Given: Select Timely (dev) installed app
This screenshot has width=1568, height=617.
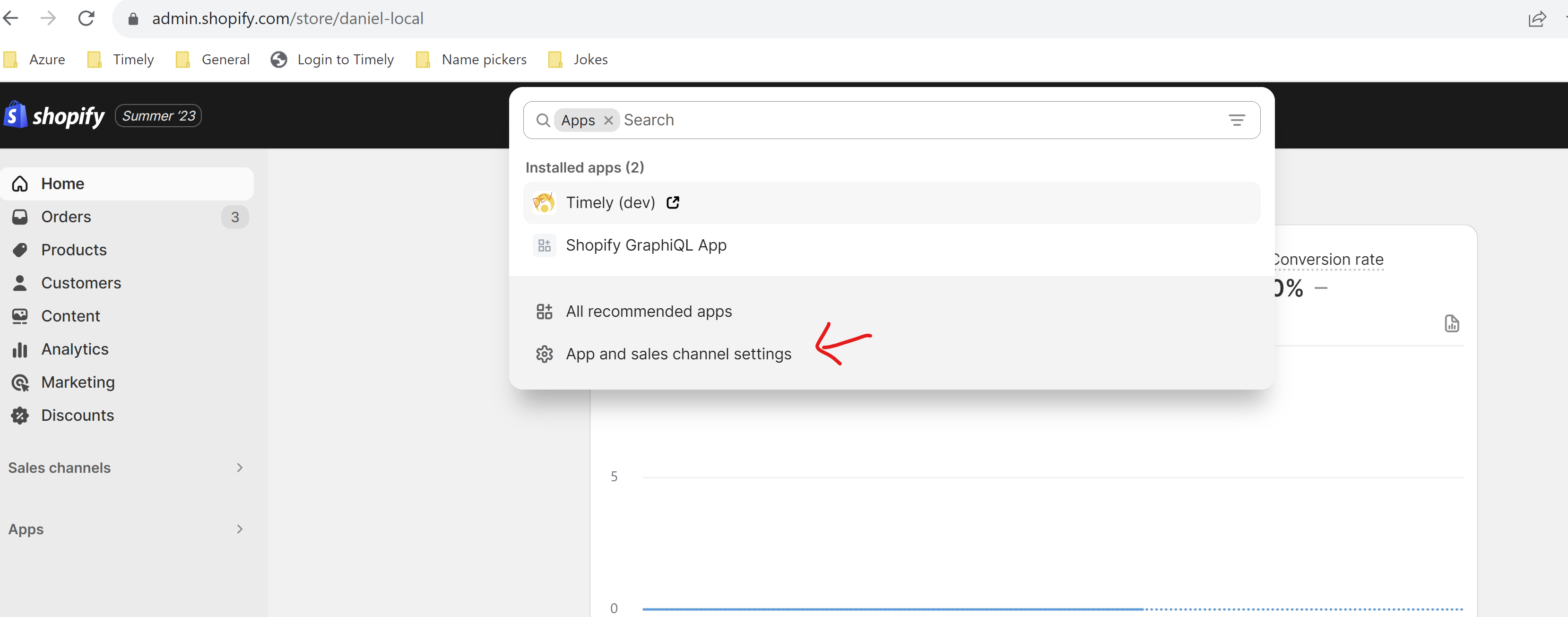Looking at the screenshot, I should click(x=892, y=203).
